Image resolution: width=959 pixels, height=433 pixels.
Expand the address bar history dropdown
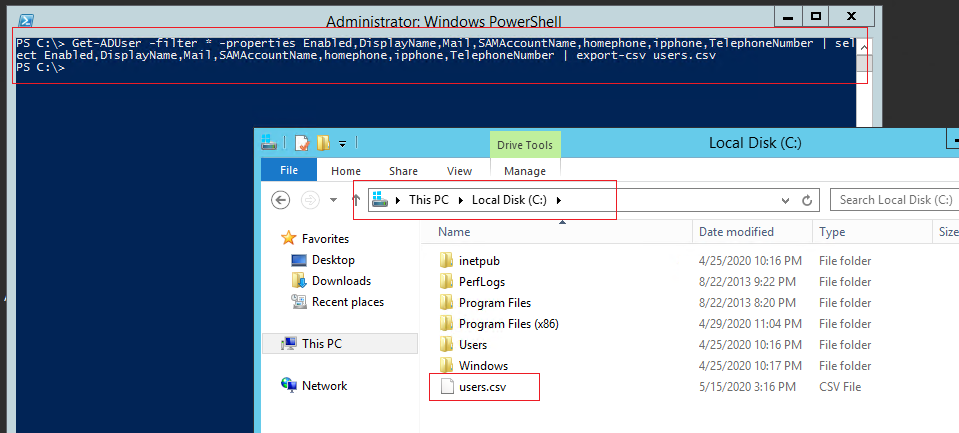[x=785, y=200]
